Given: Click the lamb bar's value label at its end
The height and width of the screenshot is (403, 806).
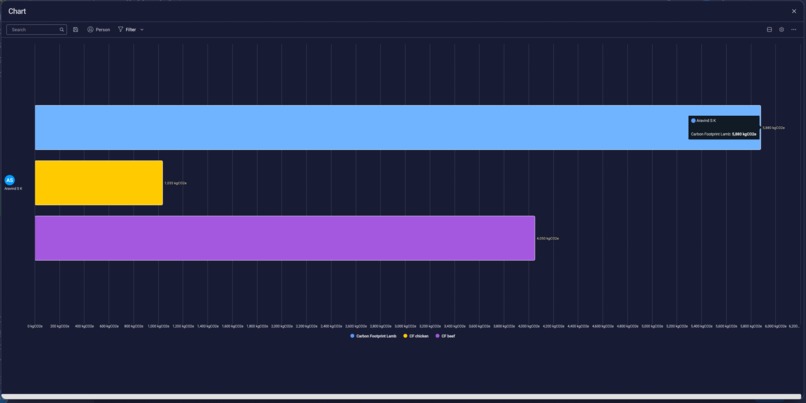Looking at the screenshot, I should [x=774, y=128].
